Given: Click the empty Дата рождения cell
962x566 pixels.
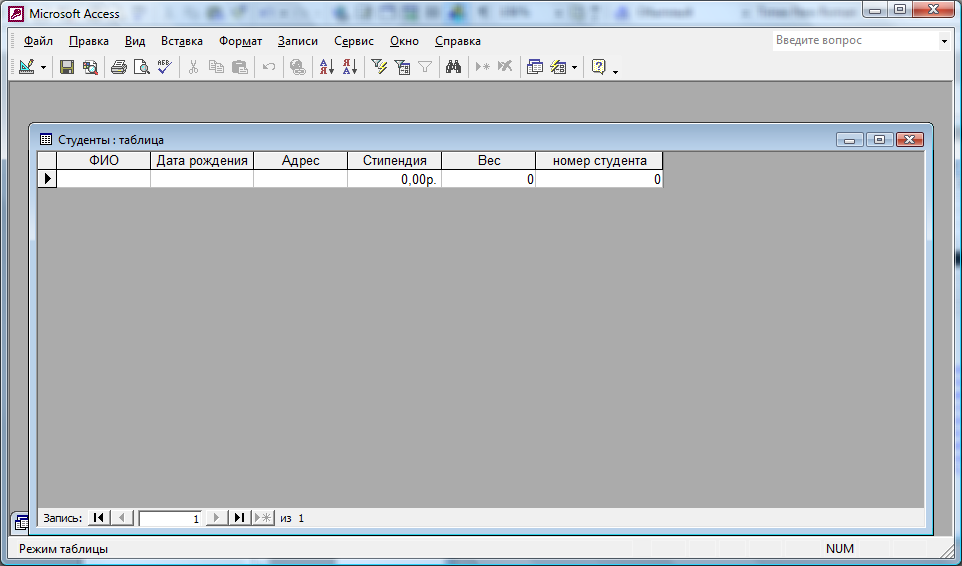Looking at the screenshot, I should pos(202,179).
